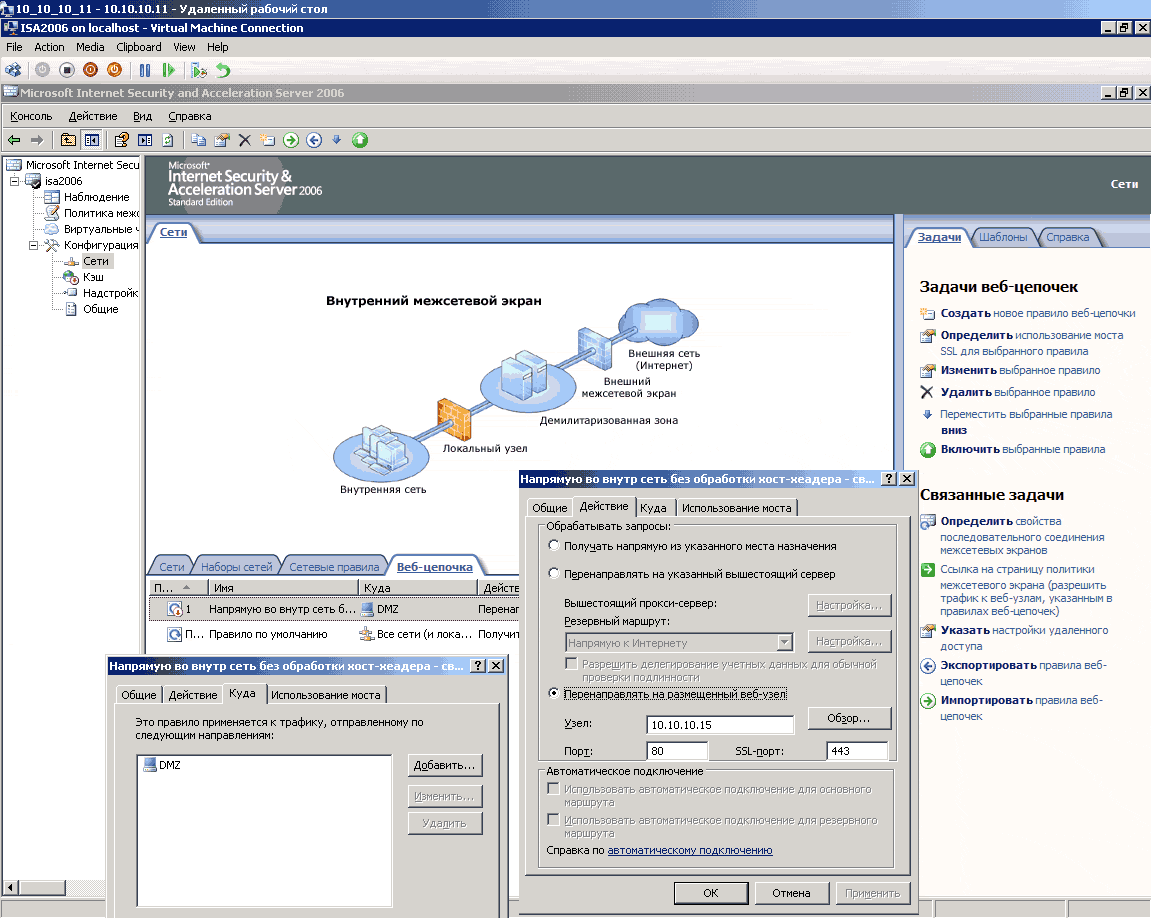This screenshot has width=1151, height=918.
Task: Delete selected rule with X toolbar icon
Action: 245,140
